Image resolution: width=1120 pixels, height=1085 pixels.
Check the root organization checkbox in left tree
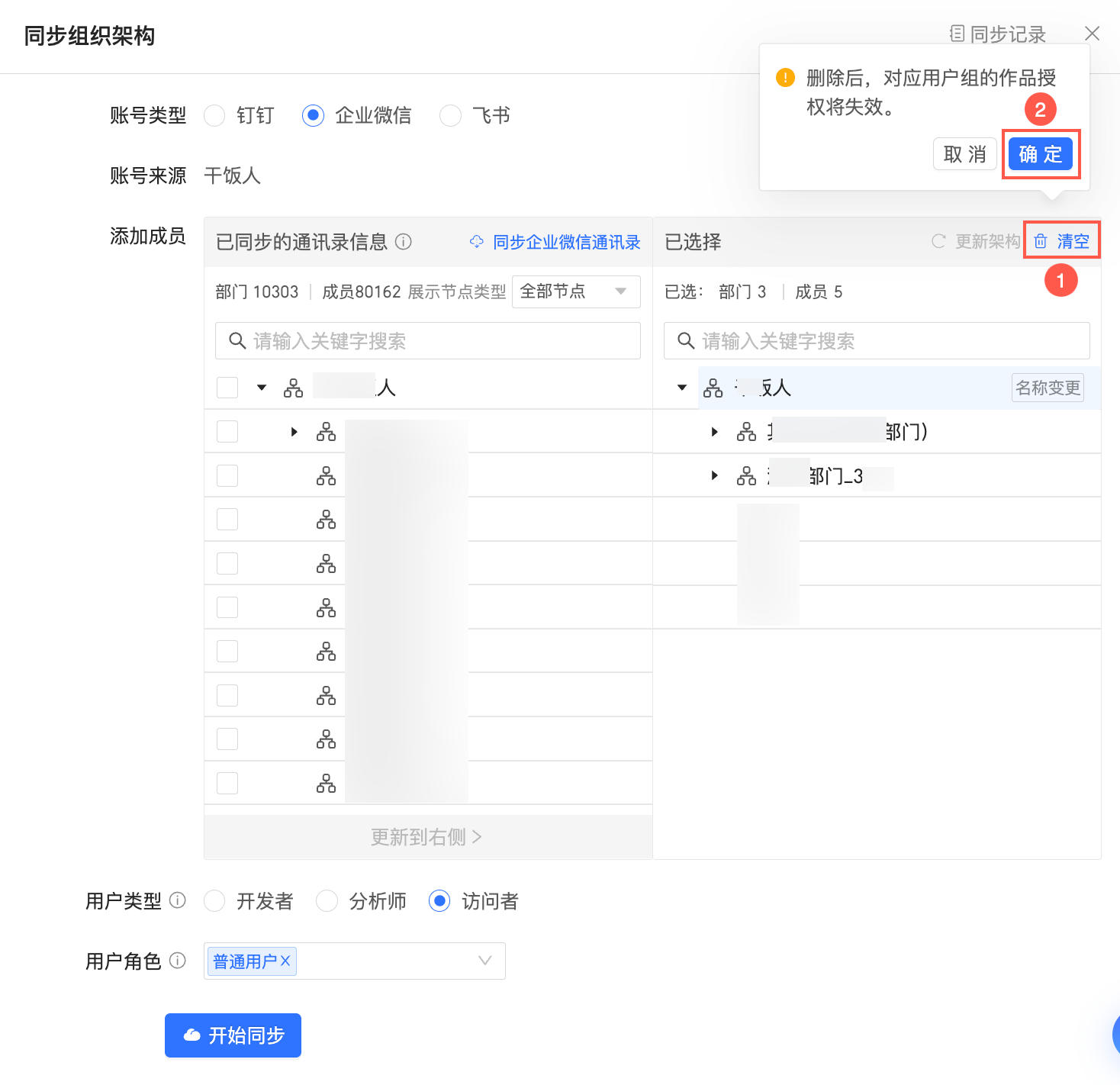227,388
